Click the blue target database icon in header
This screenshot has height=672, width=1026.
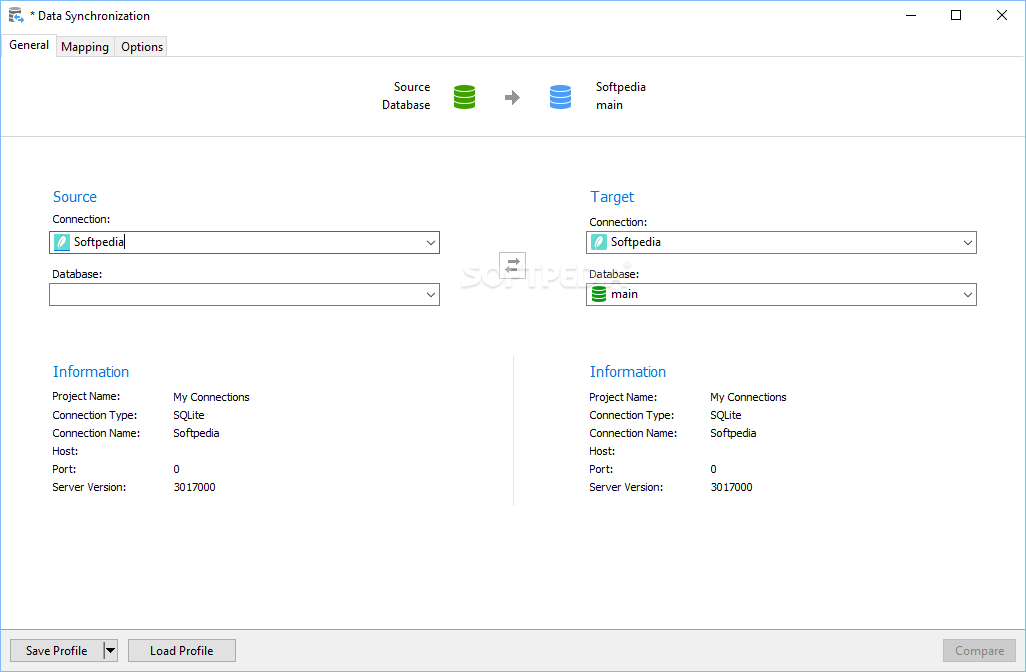pyautogui.click(x=560, y=97)
